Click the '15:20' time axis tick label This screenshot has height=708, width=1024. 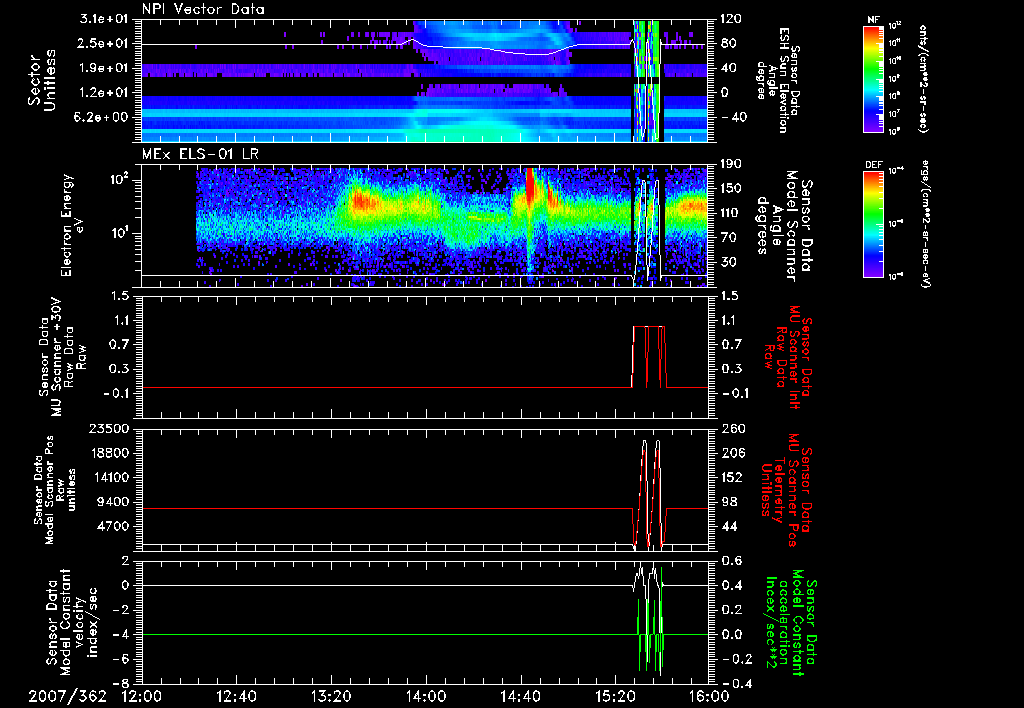coord(615,696)
